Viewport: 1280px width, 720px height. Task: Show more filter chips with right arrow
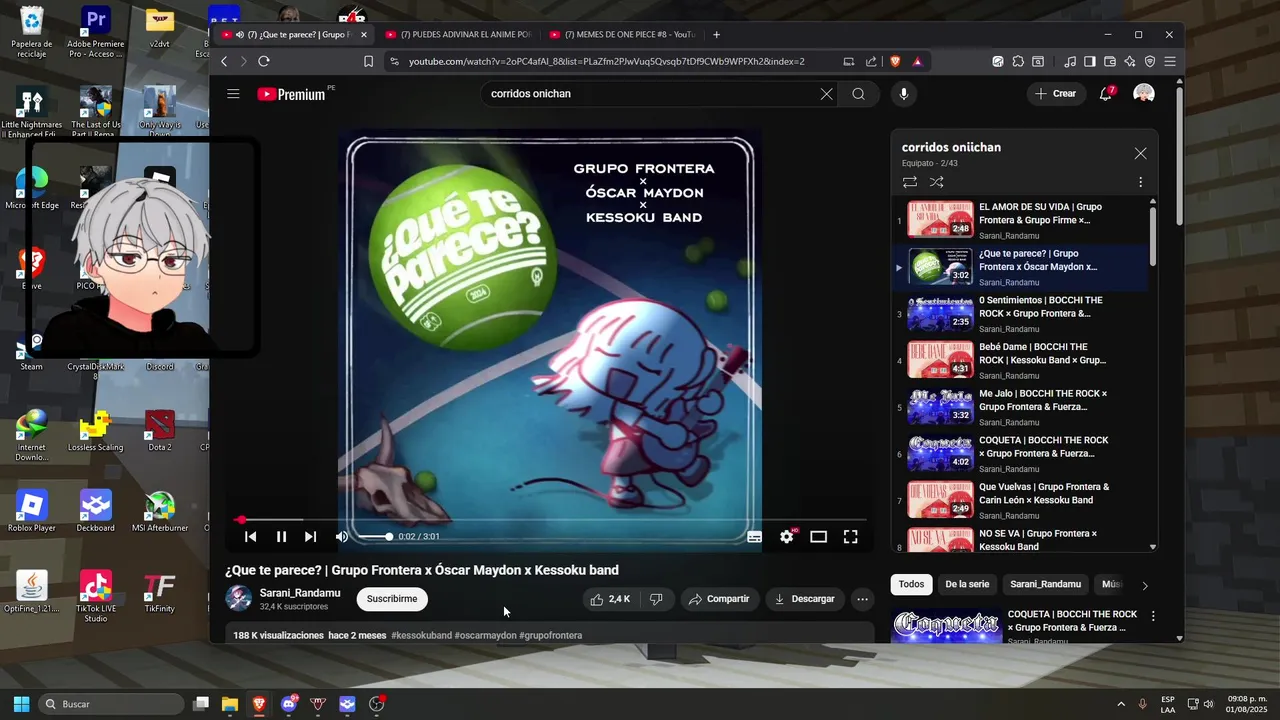point(1145,585)
